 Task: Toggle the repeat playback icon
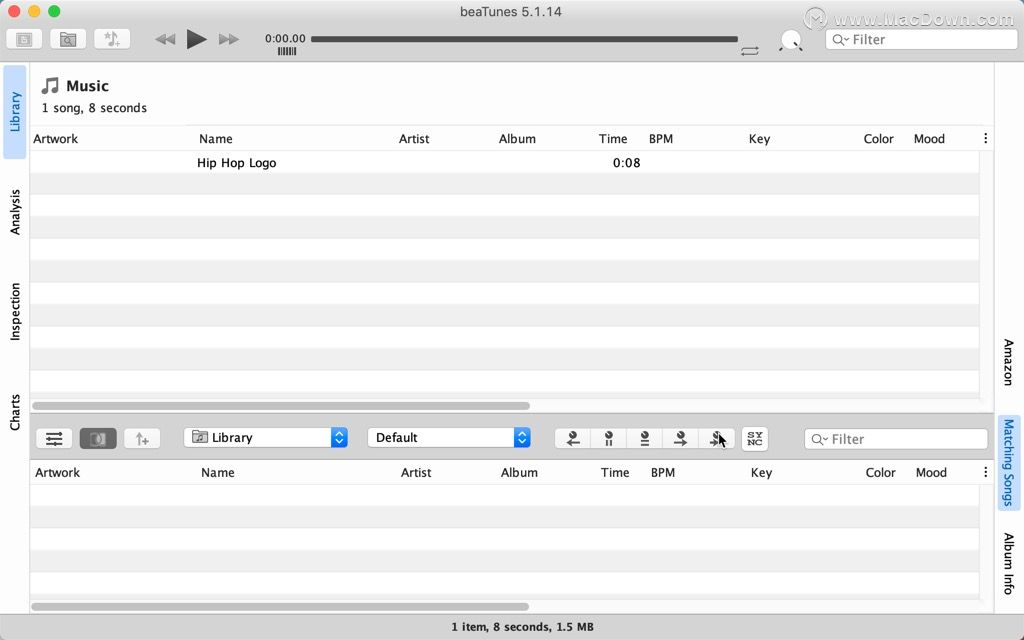pyautogui.click(x=750, y=51)
